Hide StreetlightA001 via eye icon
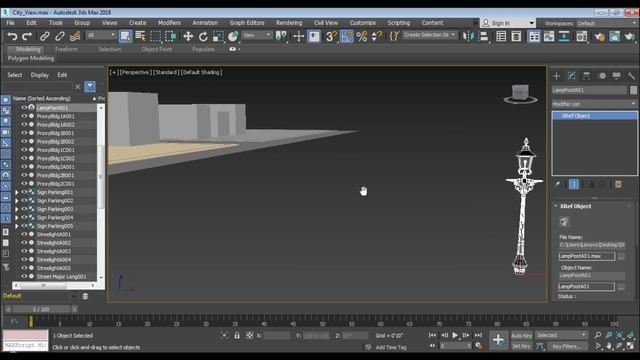The image size is (640, 360). (24, 234)
